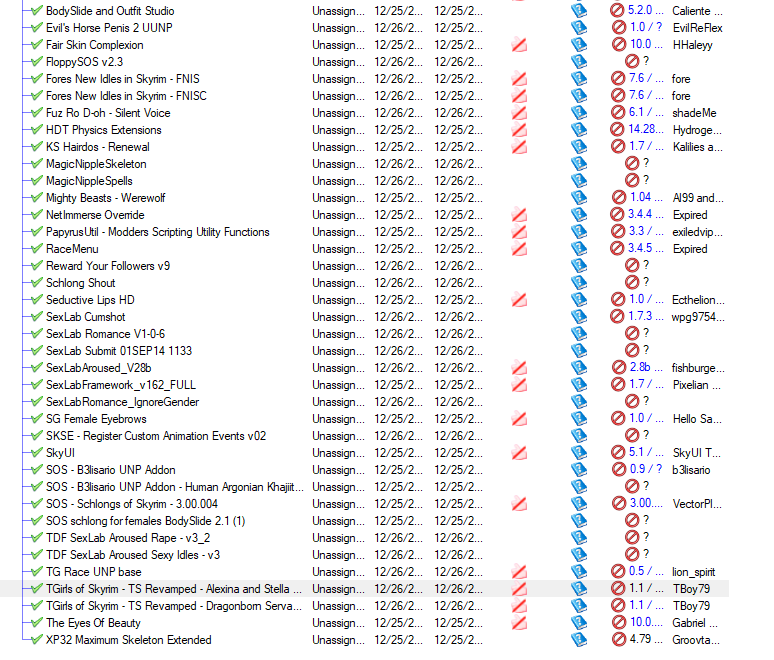
Task: Click endorse icon for Fores New Idles FNIS row
Action: (519, 79)
